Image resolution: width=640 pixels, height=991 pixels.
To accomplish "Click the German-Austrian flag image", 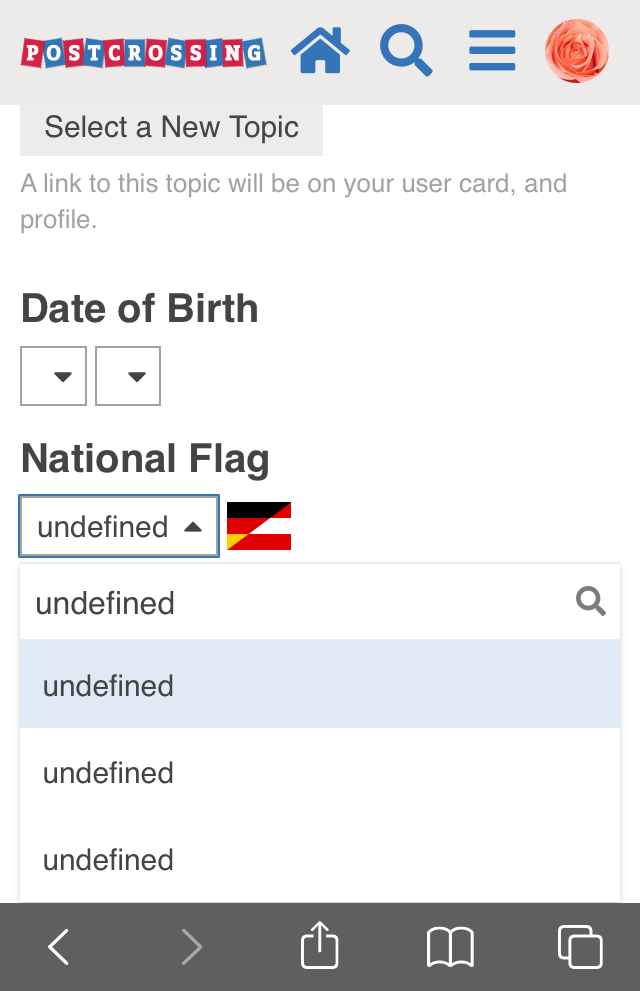I will point(259,526).
